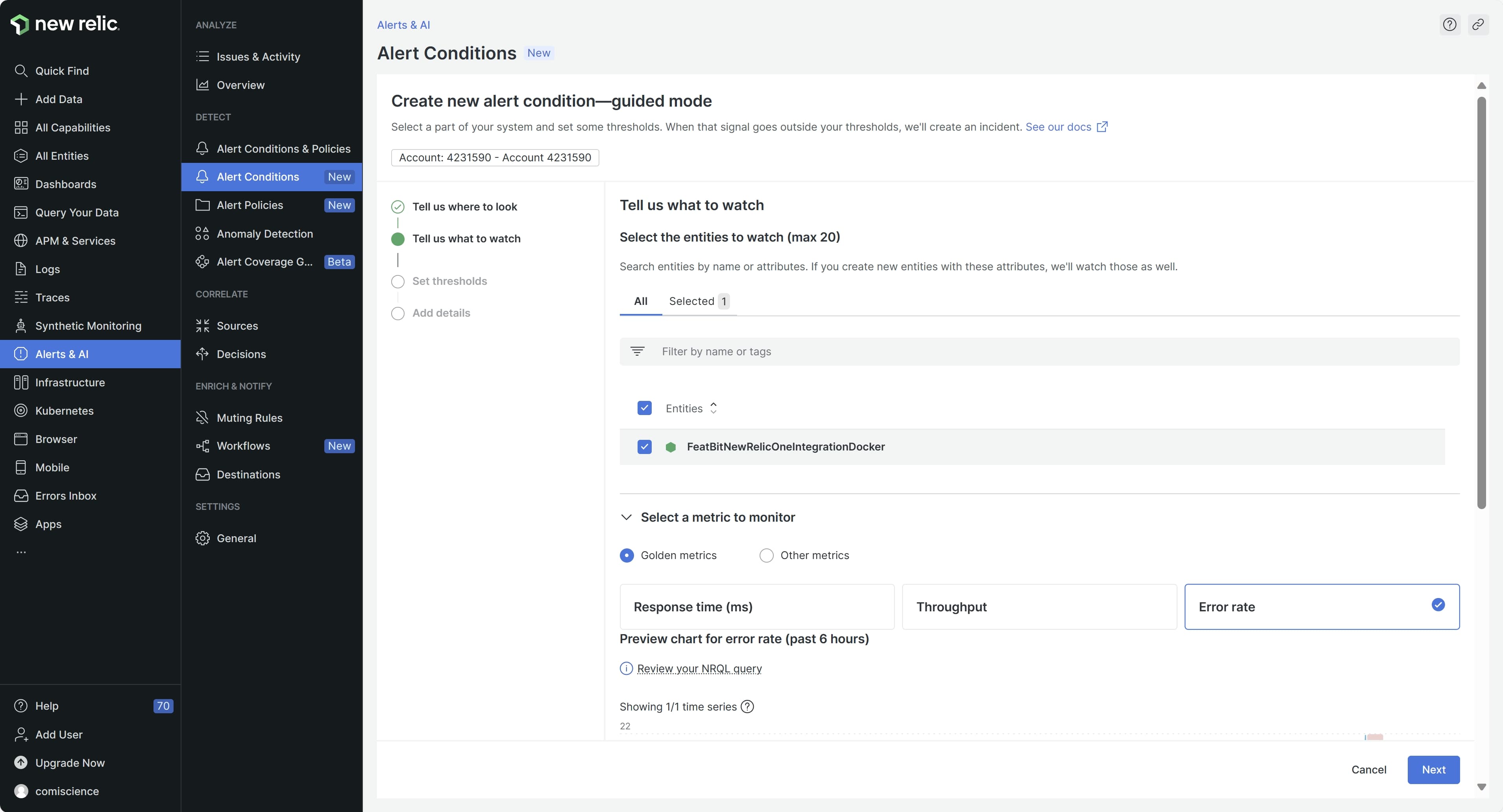This screenshot has height=812, width=1503.
Task: Copy permalink using the link icon
Action: pyautogui.click(x=1478, y=24)
